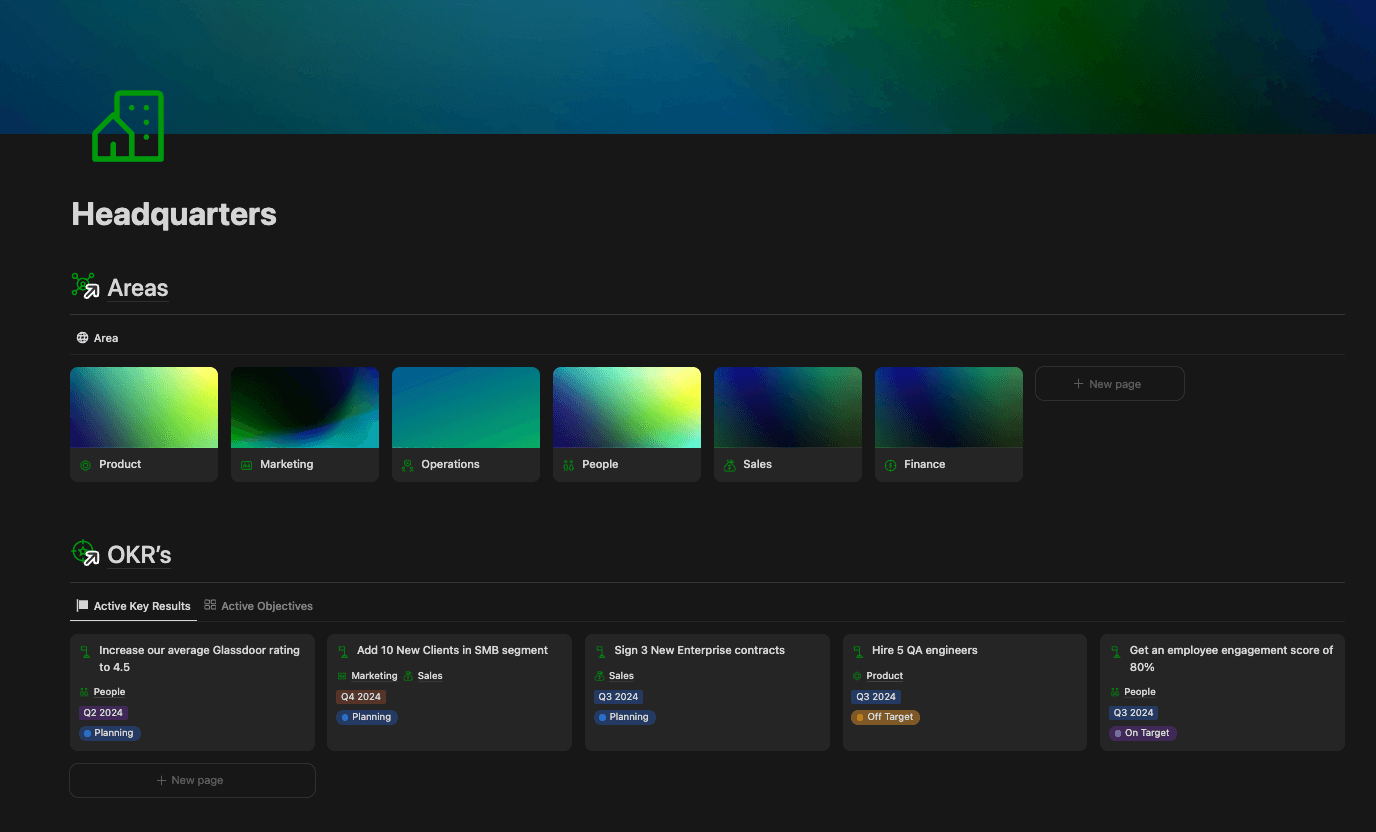Click the Off Target status tag
This screenshot has height=832, width=1376.
[884, 717]
